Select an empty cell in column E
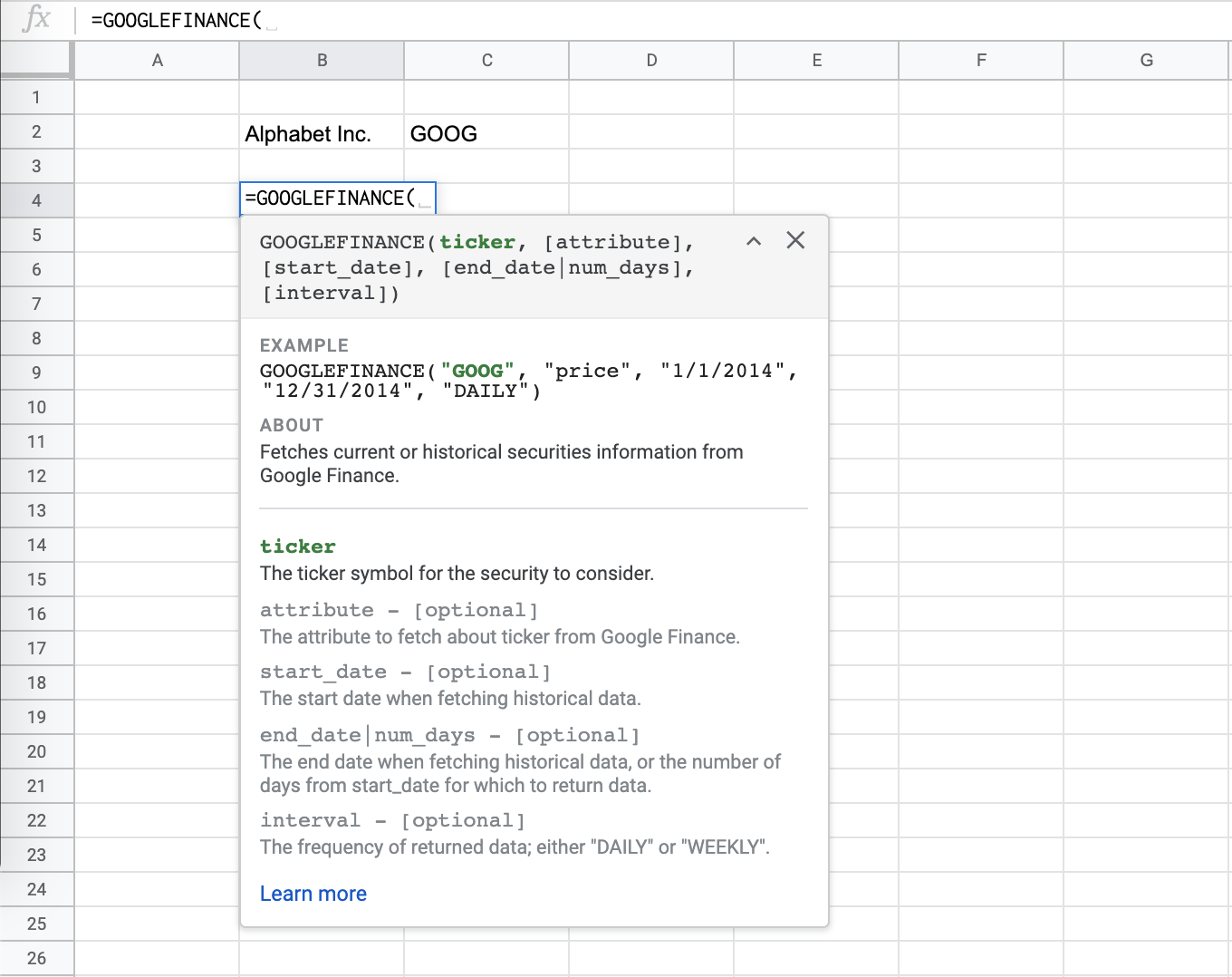Image resolution: width=1232 pixels, height=977 pixels. (x=816, y=133)
